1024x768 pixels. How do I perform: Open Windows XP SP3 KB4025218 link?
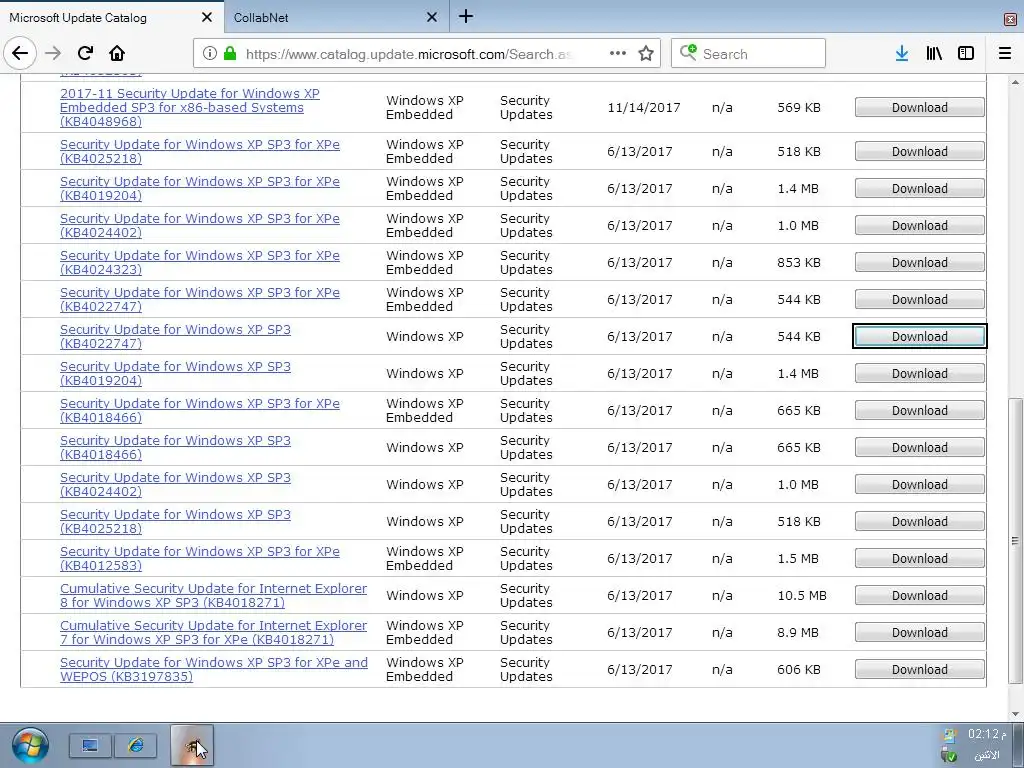coord(176,521)
